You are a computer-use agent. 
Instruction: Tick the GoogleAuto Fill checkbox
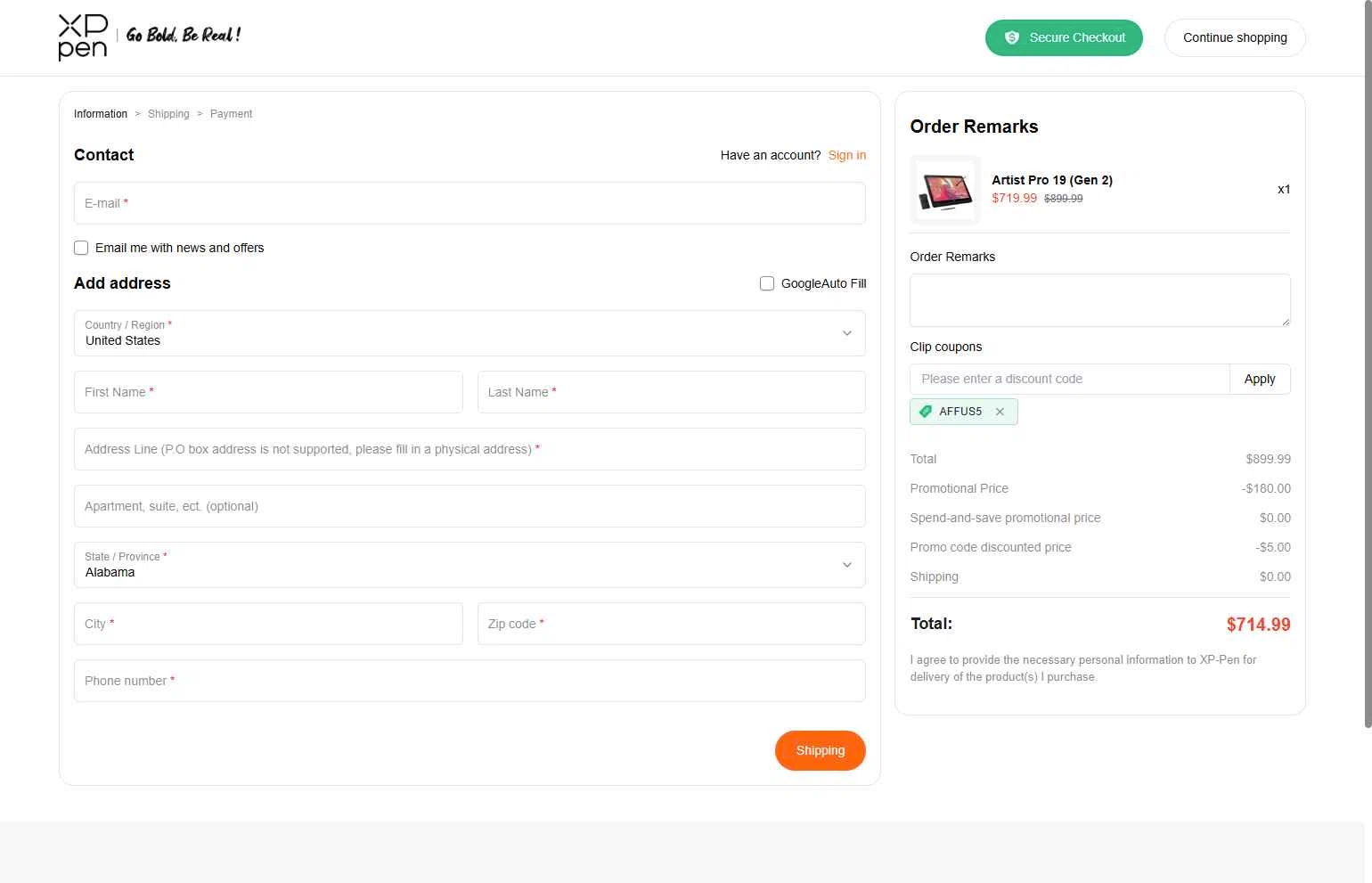click(766, 283)
